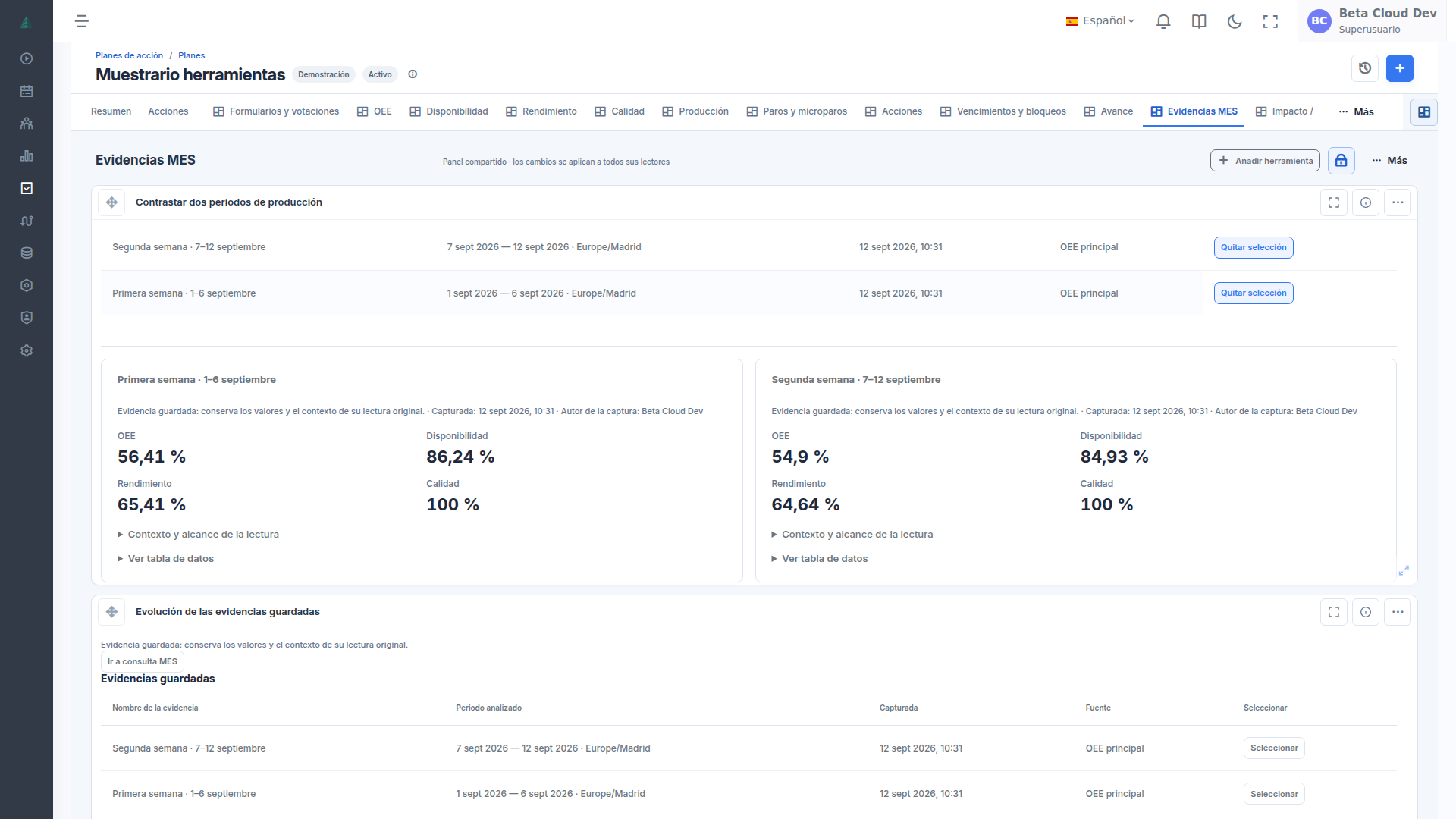Screen dimensions: 1456x819
Task: Expand Contexto y alcance under Primera semana card
Action: [199, 535]
